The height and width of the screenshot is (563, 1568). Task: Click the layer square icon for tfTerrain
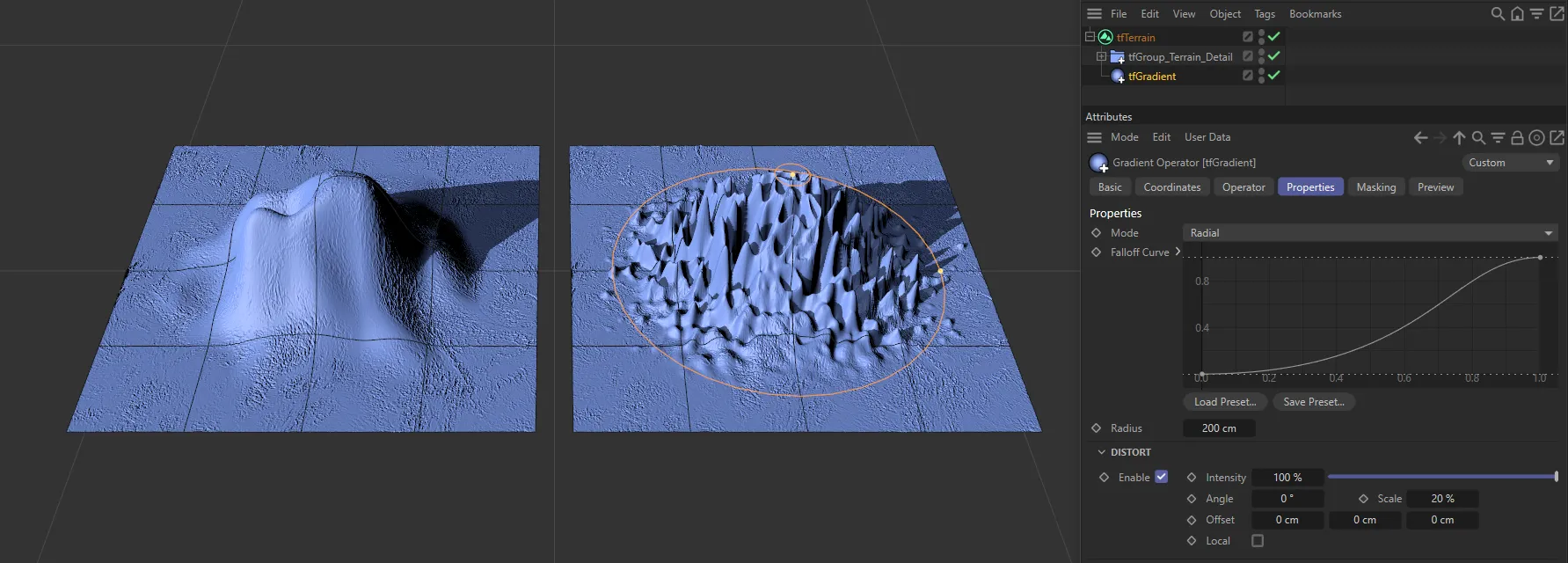1247,37
